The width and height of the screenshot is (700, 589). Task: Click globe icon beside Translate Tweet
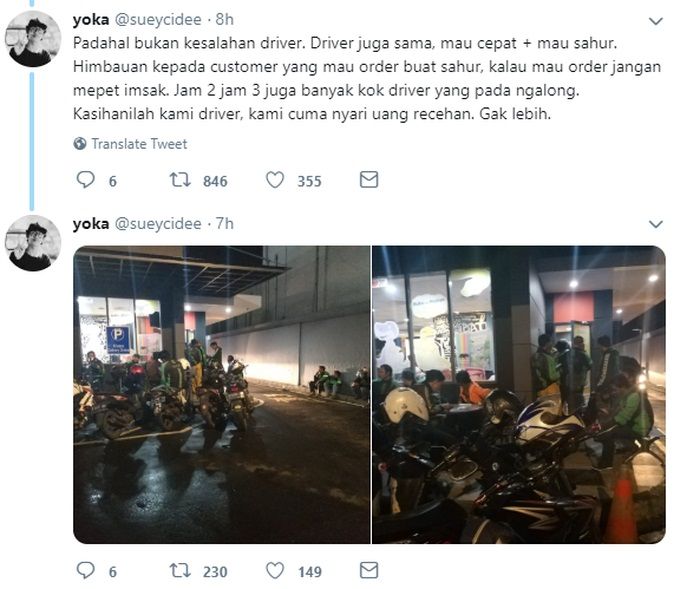tap(80, 144)
